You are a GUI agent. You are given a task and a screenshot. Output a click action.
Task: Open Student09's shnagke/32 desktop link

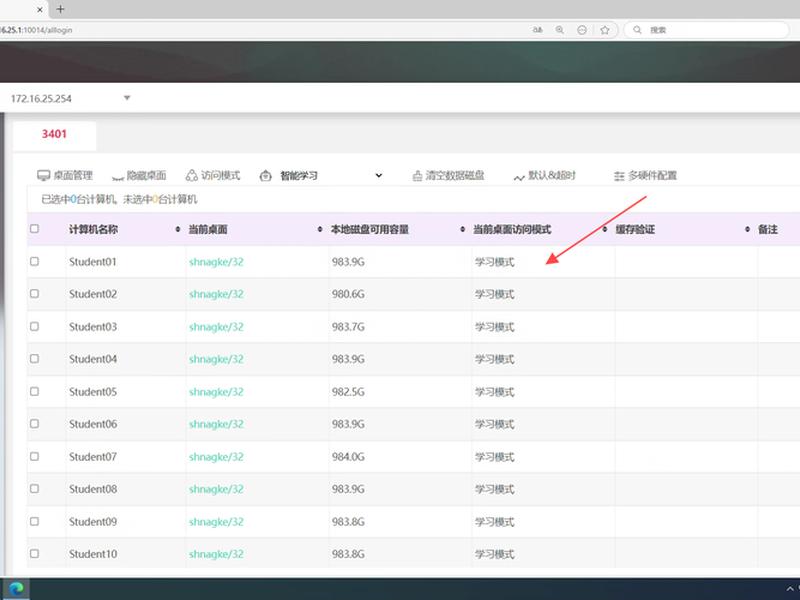coord(216,522)
